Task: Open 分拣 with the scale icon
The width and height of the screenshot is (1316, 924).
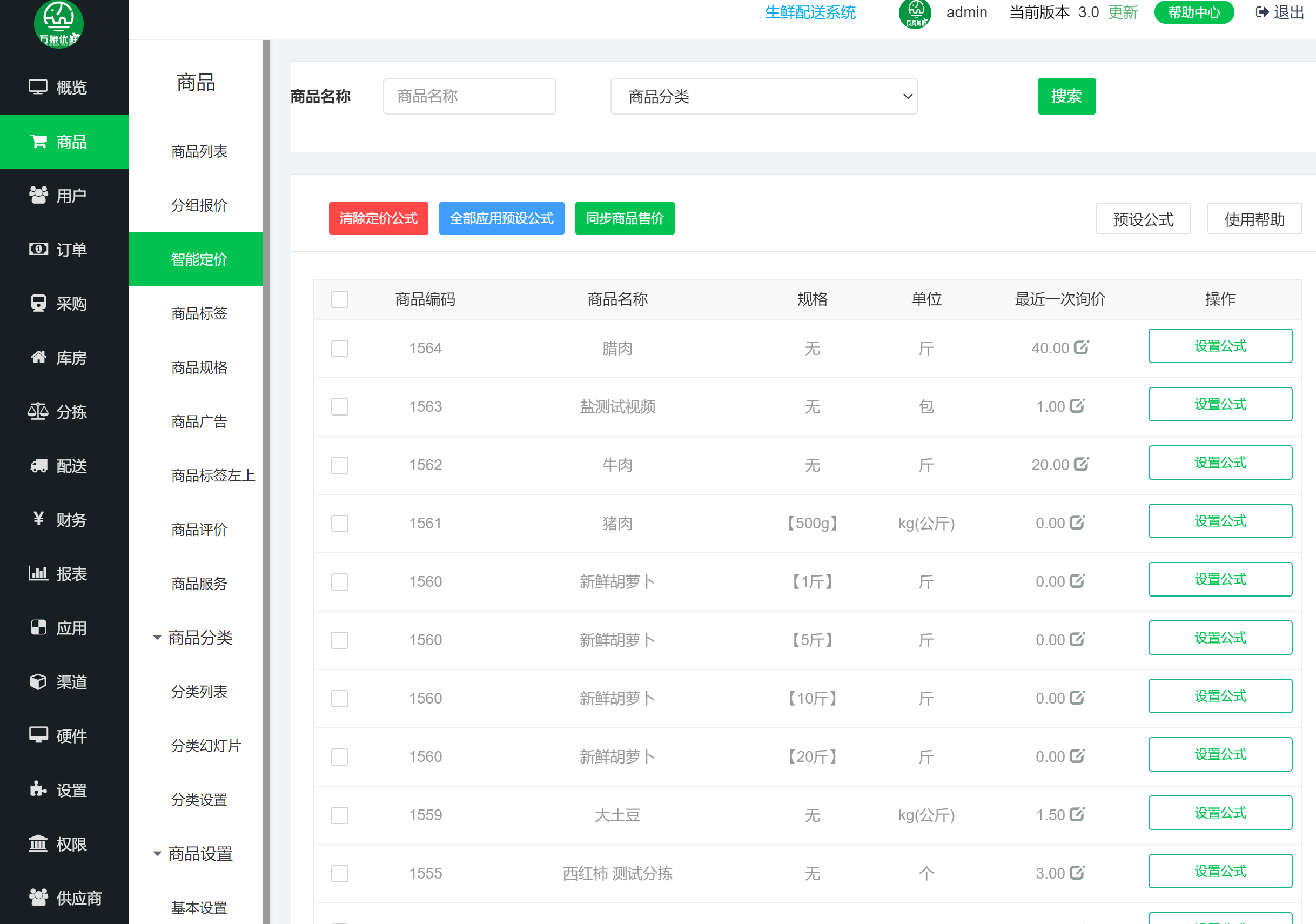Action: click(38, 411)
